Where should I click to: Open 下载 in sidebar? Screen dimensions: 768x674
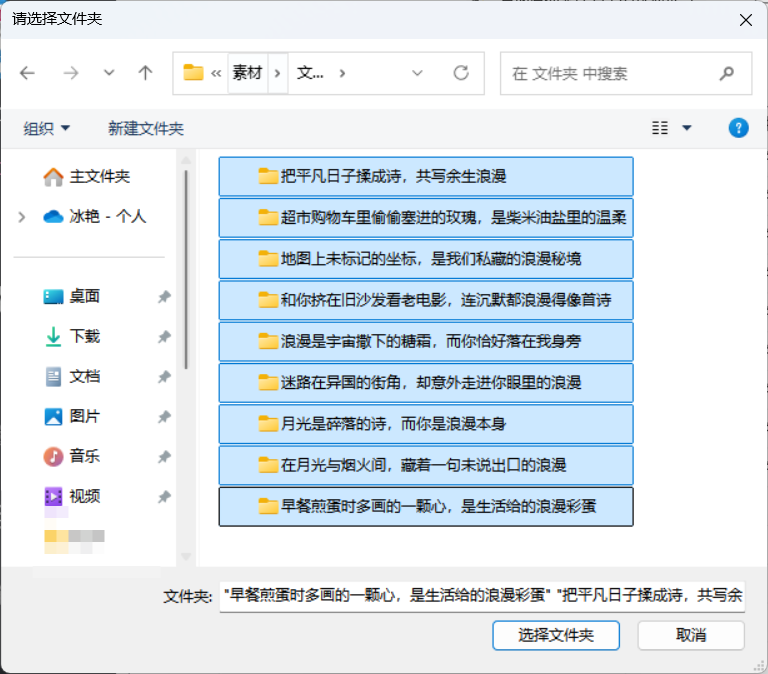[72, 337]
